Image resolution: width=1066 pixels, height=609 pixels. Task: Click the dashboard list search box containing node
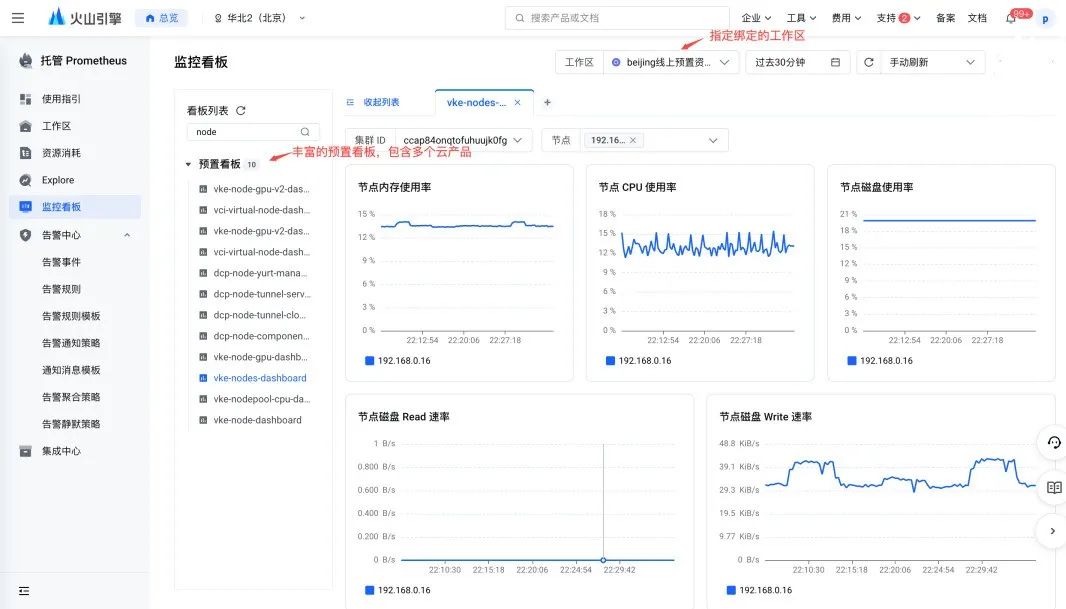click(253, 132)
